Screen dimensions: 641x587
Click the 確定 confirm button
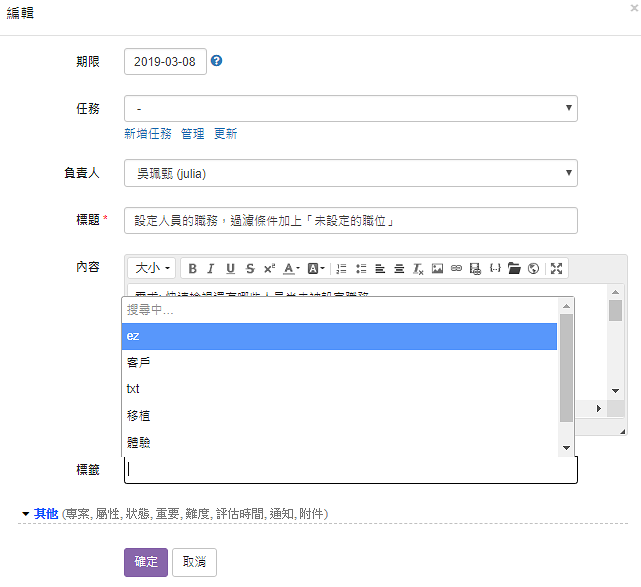coord(146,562)
